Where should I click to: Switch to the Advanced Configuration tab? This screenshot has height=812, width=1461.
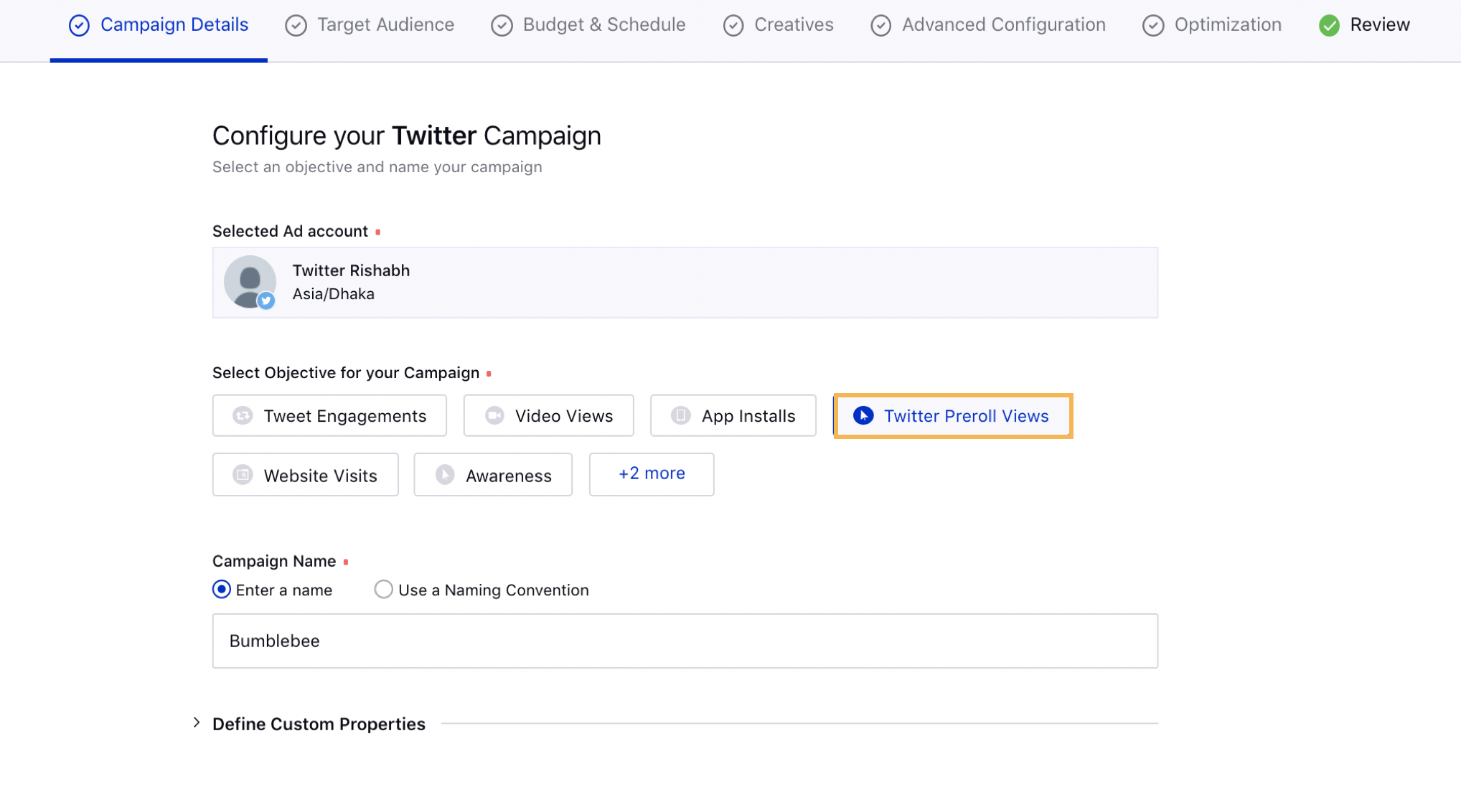[987, 25]
